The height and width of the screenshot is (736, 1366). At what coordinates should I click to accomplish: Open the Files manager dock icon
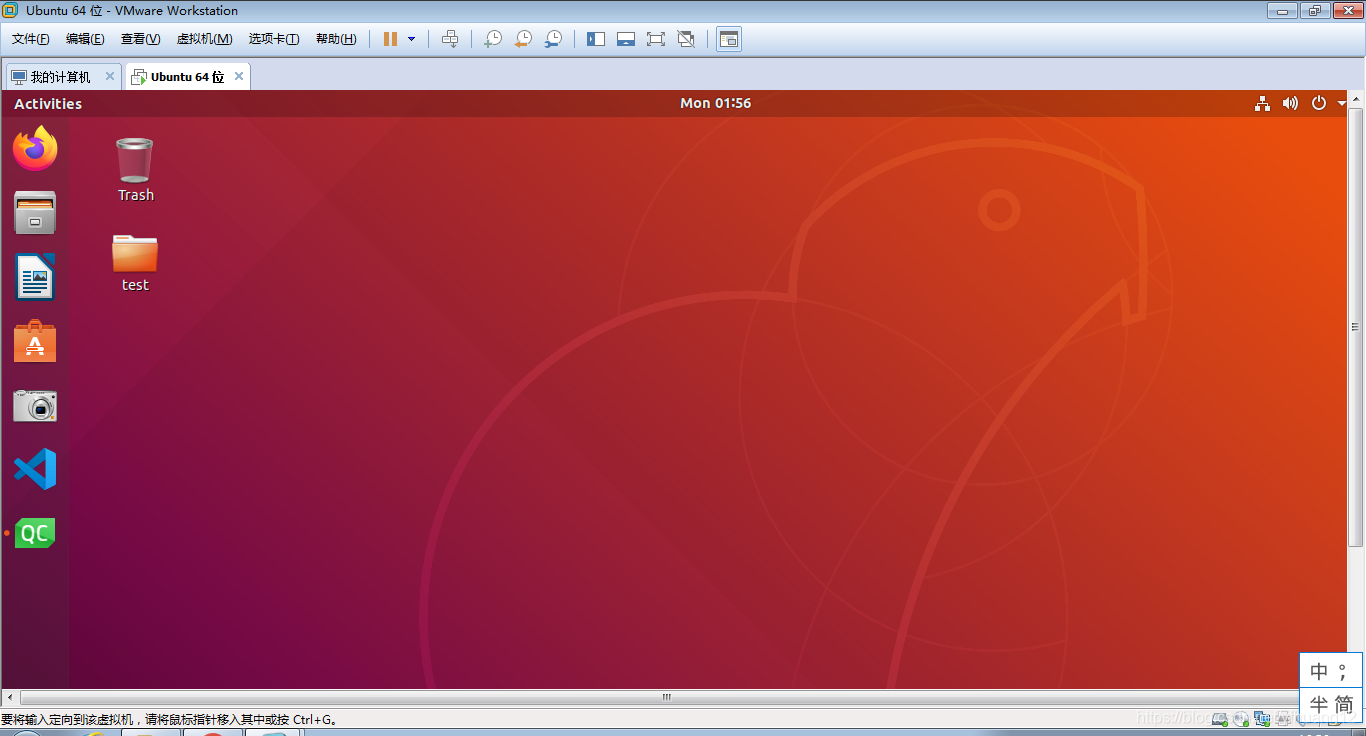(35, 212)
